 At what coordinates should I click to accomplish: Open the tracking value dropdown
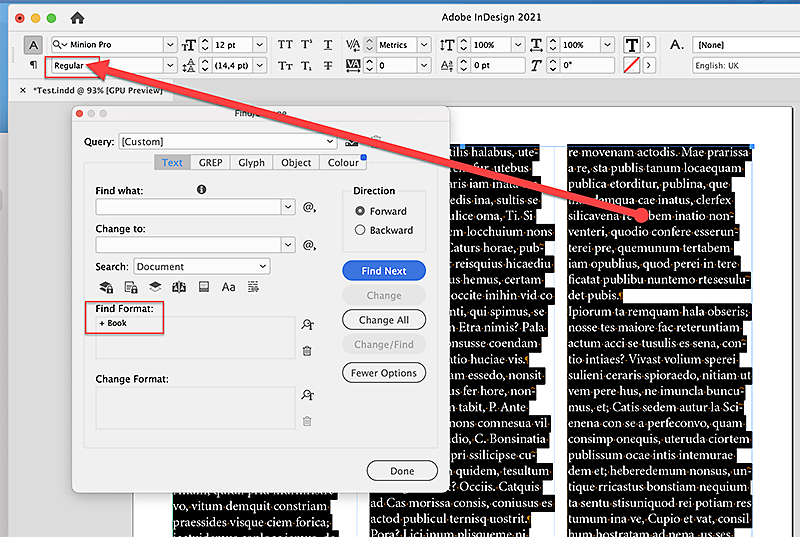[x=424, y=65]
